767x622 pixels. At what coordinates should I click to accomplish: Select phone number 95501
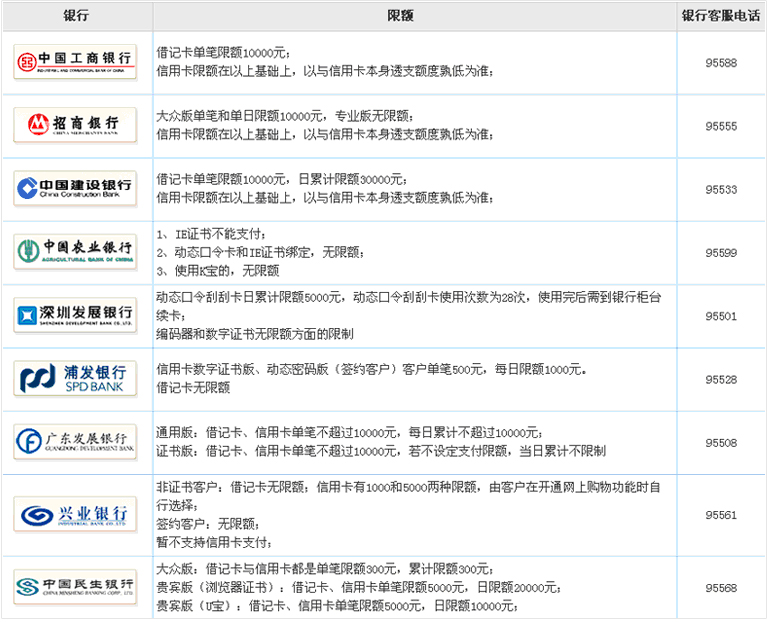pos(721,316)
